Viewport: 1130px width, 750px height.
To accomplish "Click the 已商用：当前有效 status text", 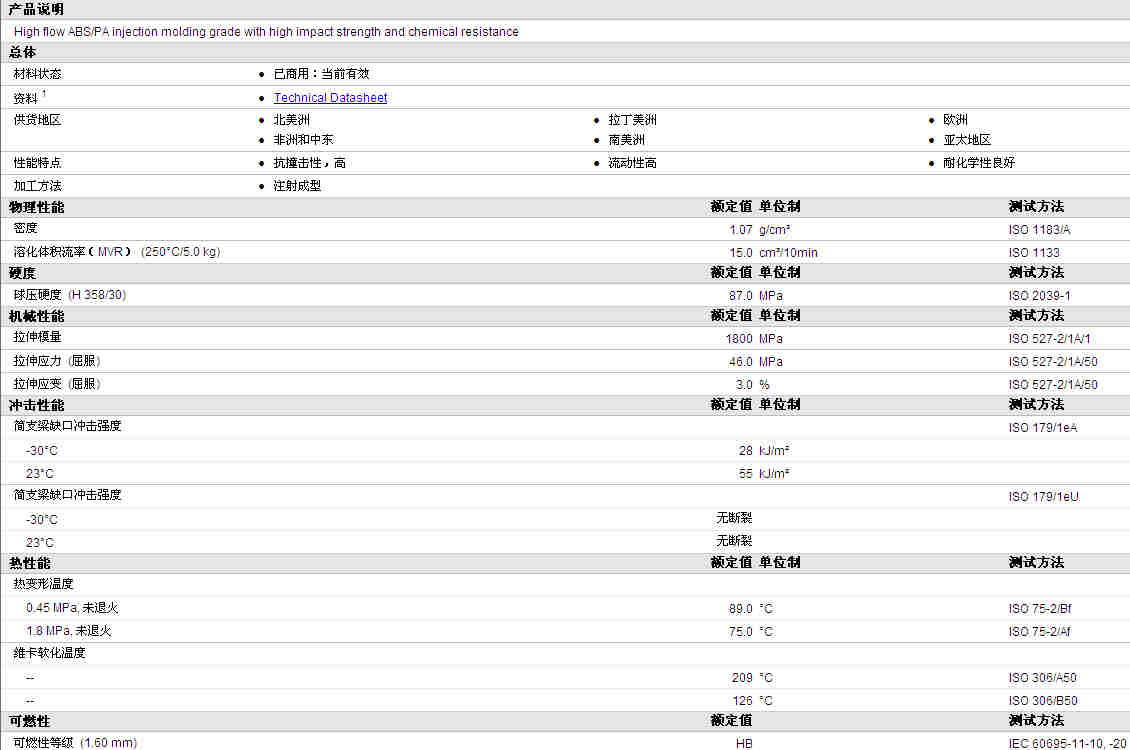I will pyautogui.click(x=321, y=73).
